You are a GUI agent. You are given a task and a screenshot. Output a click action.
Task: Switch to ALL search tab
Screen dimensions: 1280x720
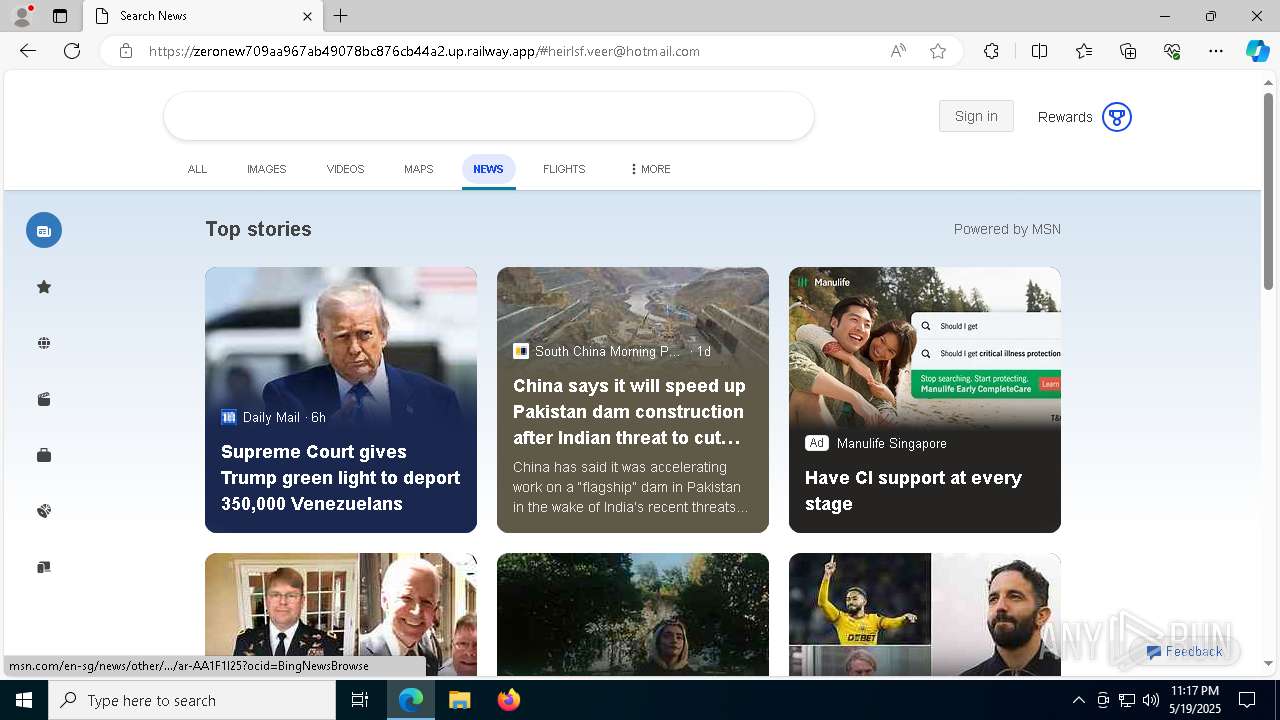pyautogui.click(x=197, y=169)
